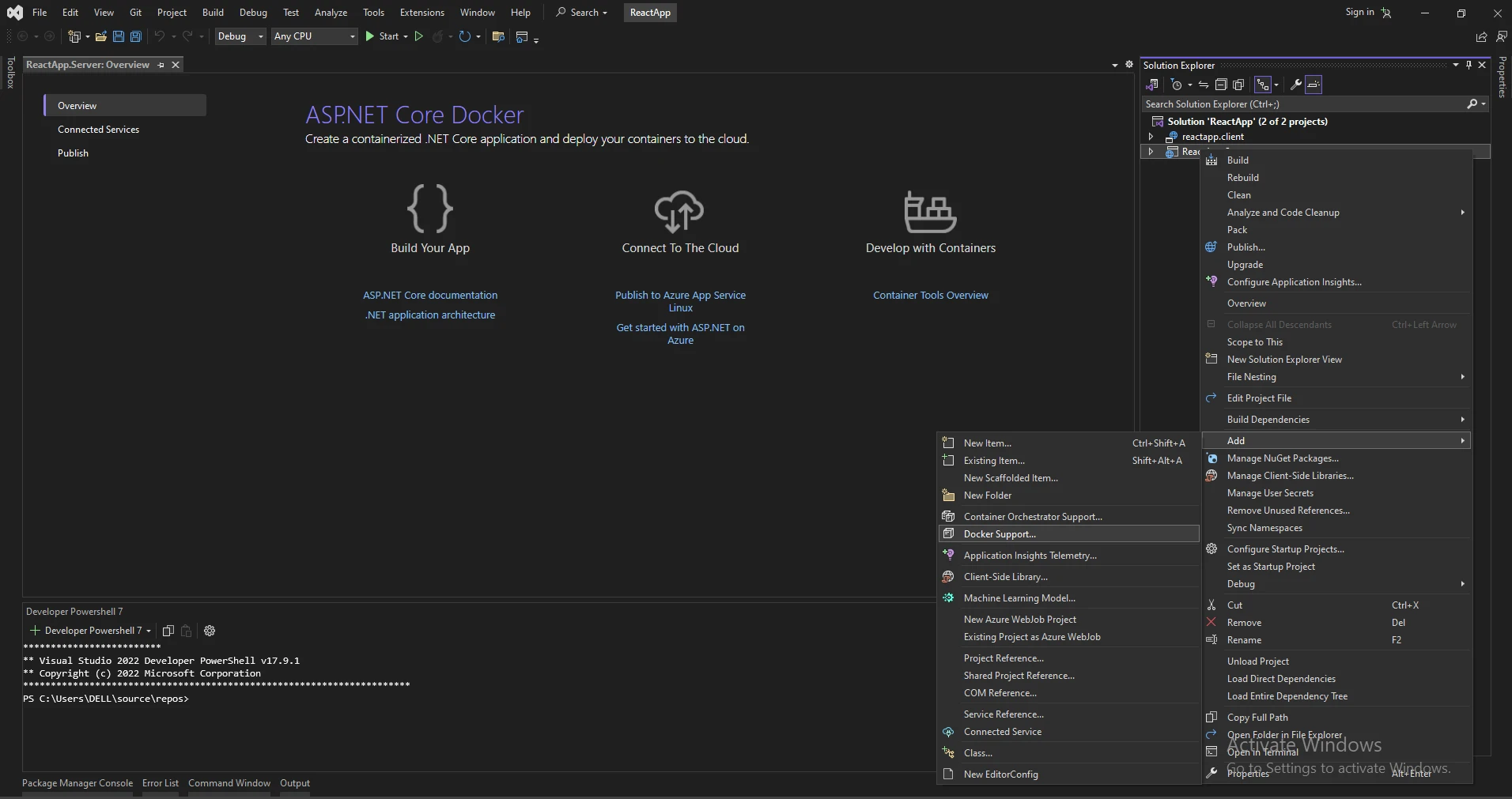Click the search magnifier in Solution Explorer

[x=1472, y=104]
